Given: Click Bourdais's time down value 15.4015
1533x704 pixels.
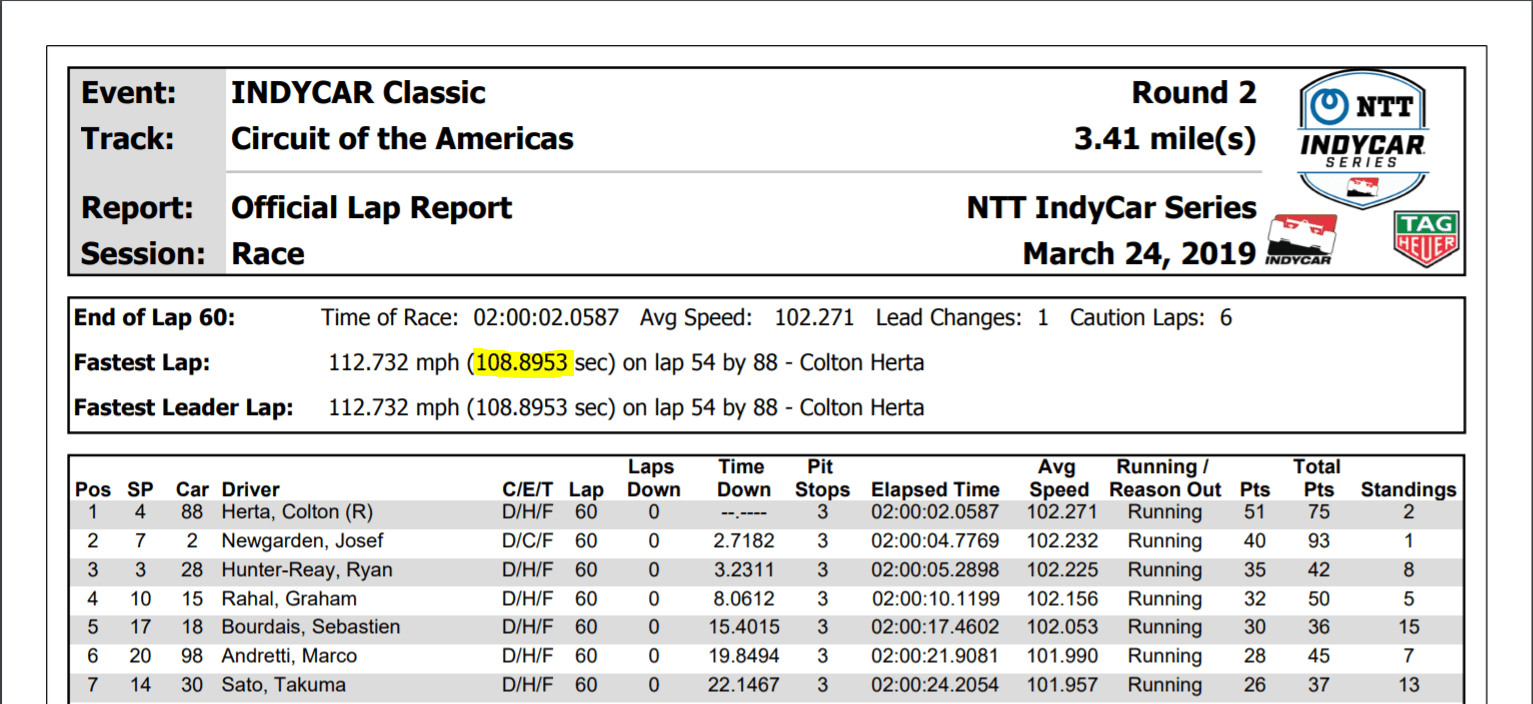Looking at the screenshot, I should tap(742, 627).
